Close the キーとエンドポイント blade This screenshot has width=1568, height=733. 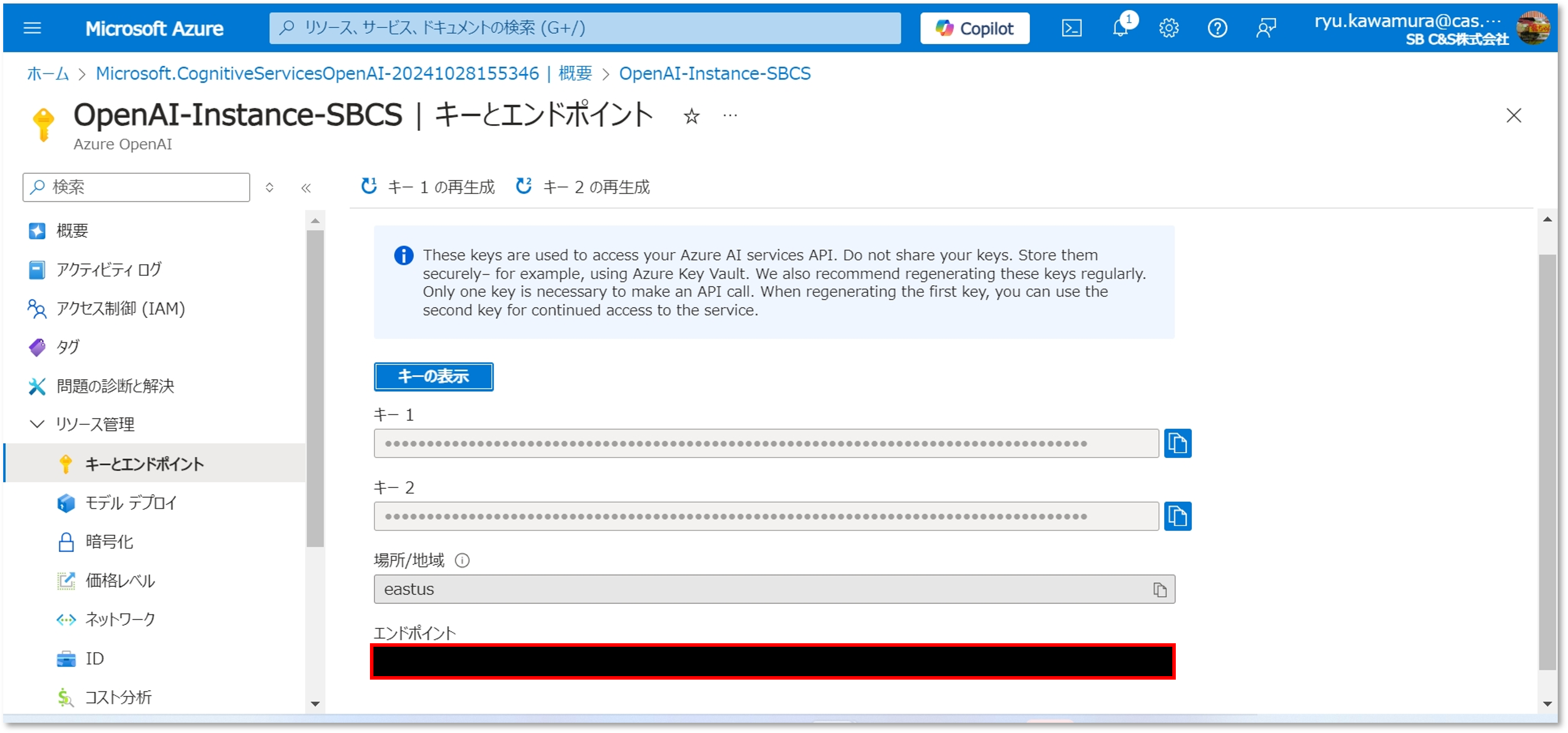point(1514,115)
